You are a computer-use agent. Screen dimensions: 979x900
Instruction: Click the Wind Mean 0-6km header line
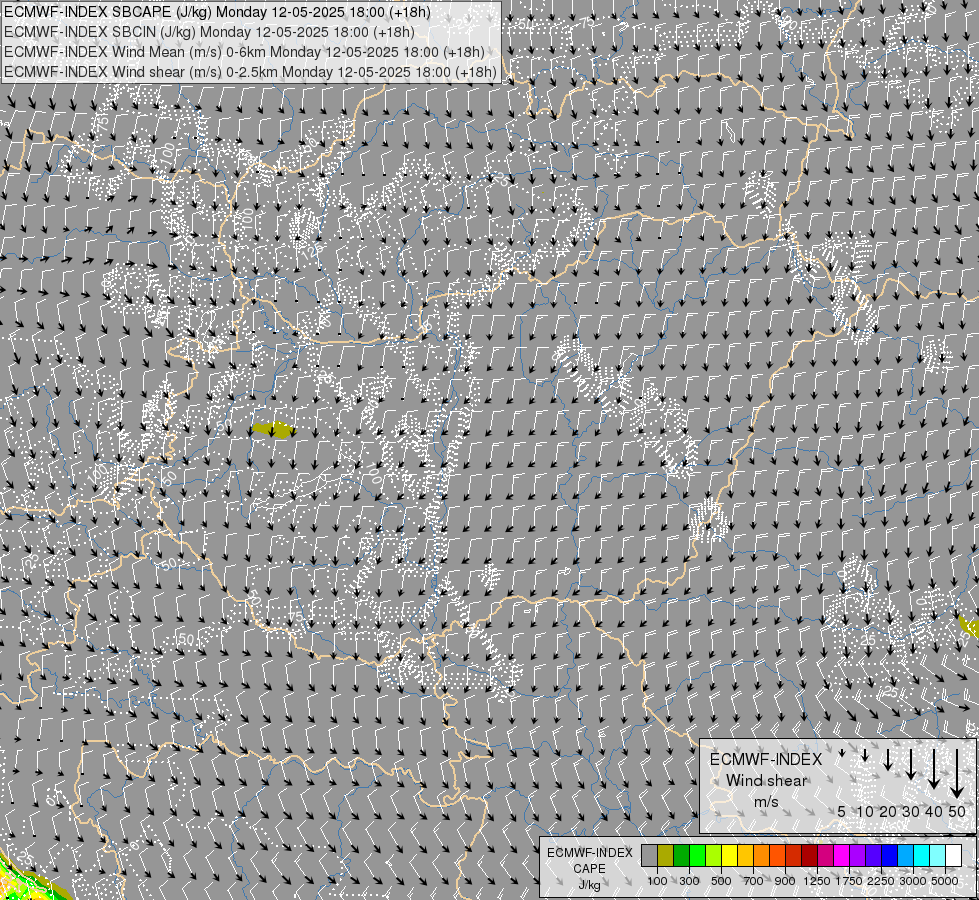[244, 52]
